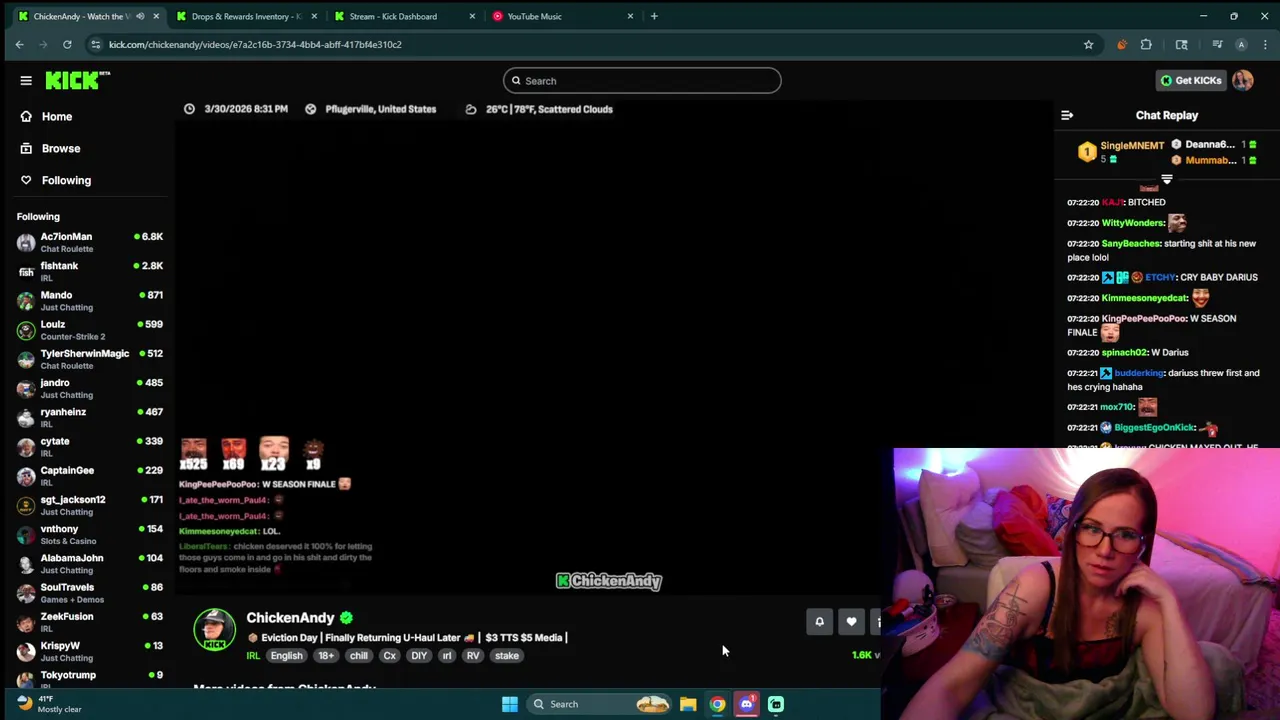Open cytate followed channel
Viewport: 1280px width, 720px height.
pos(90,446)
